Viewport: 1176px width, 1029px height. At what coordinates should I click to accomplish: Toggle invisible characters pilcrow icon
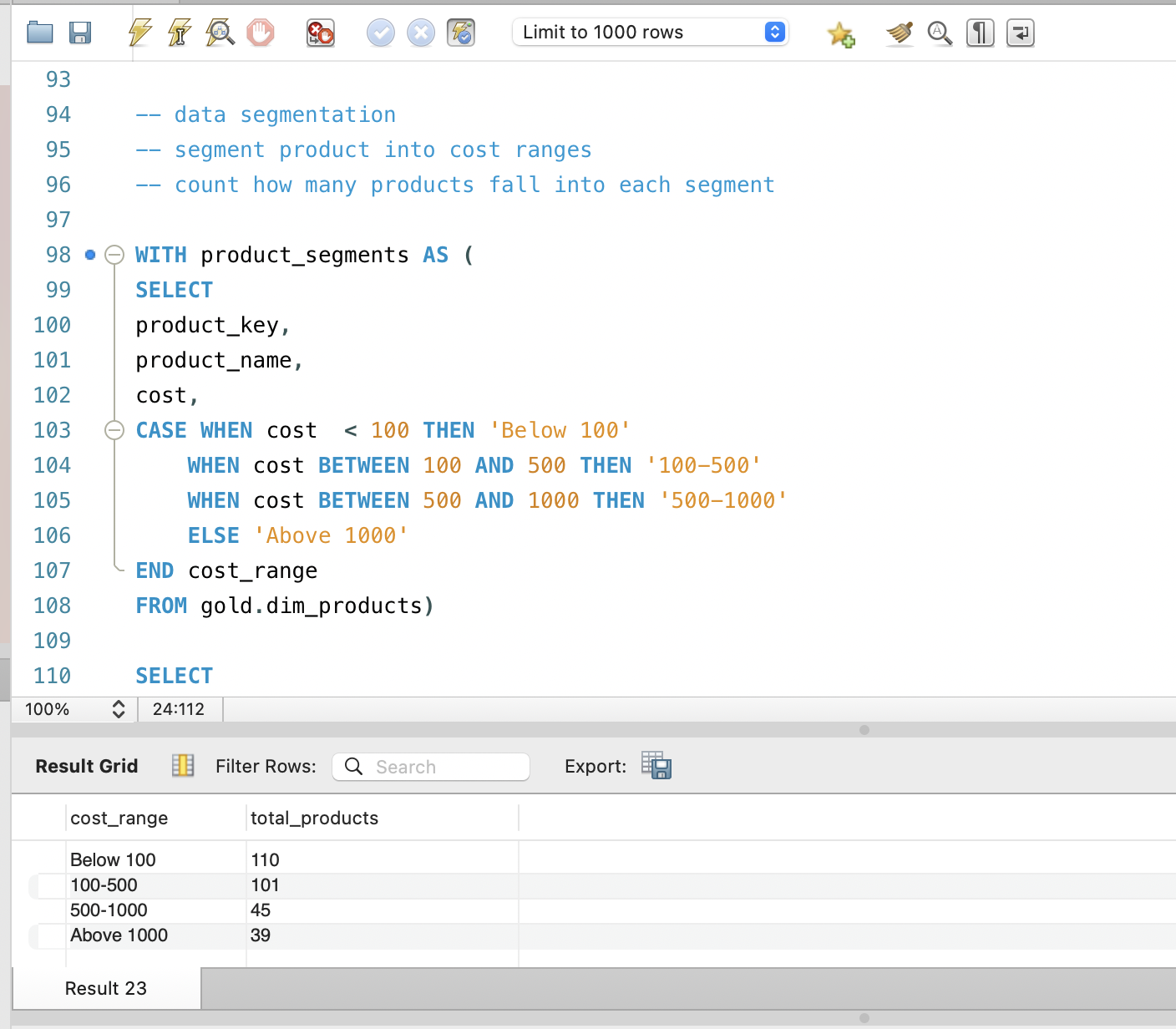tap(980, 33)
